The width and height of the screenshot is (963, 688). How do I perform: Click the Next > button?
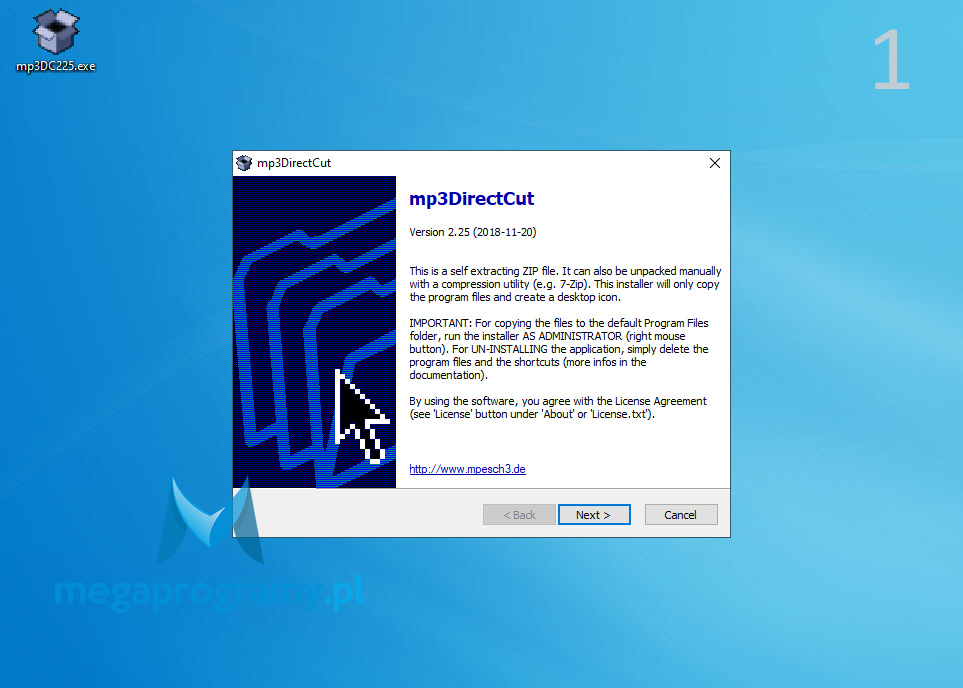pyautogui.click(x=594, y=515)
